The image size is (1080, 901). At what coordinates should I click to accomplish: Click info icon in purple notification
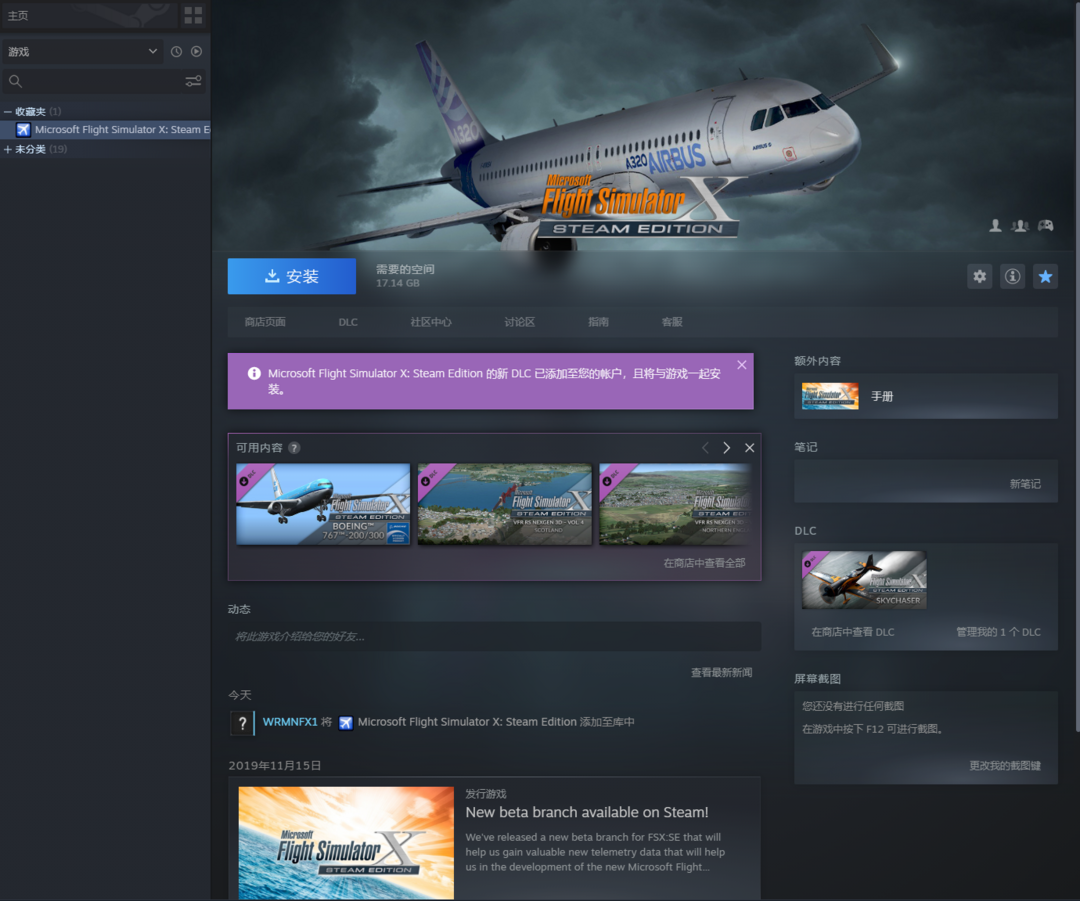tap(254, 373)
